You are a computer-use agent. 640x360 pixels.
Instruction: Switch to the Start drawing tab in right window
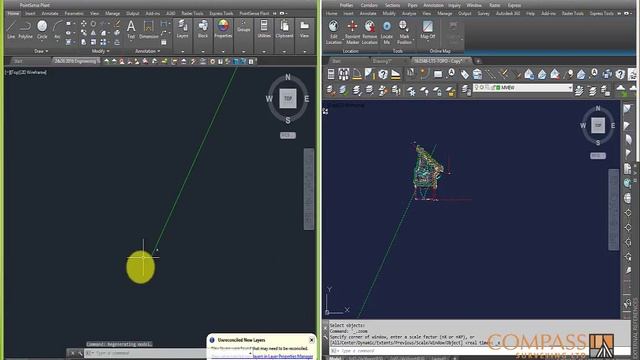click(x=337, y=61)
